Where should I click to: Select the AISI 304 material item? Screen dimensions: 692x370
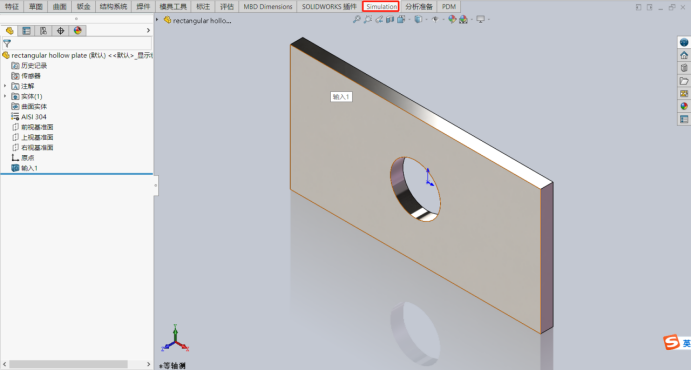[x=29, y=117]
